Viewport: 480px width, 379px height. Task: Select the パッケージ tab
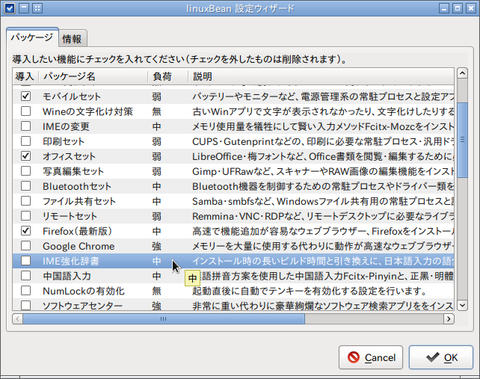tap(32, 37)
